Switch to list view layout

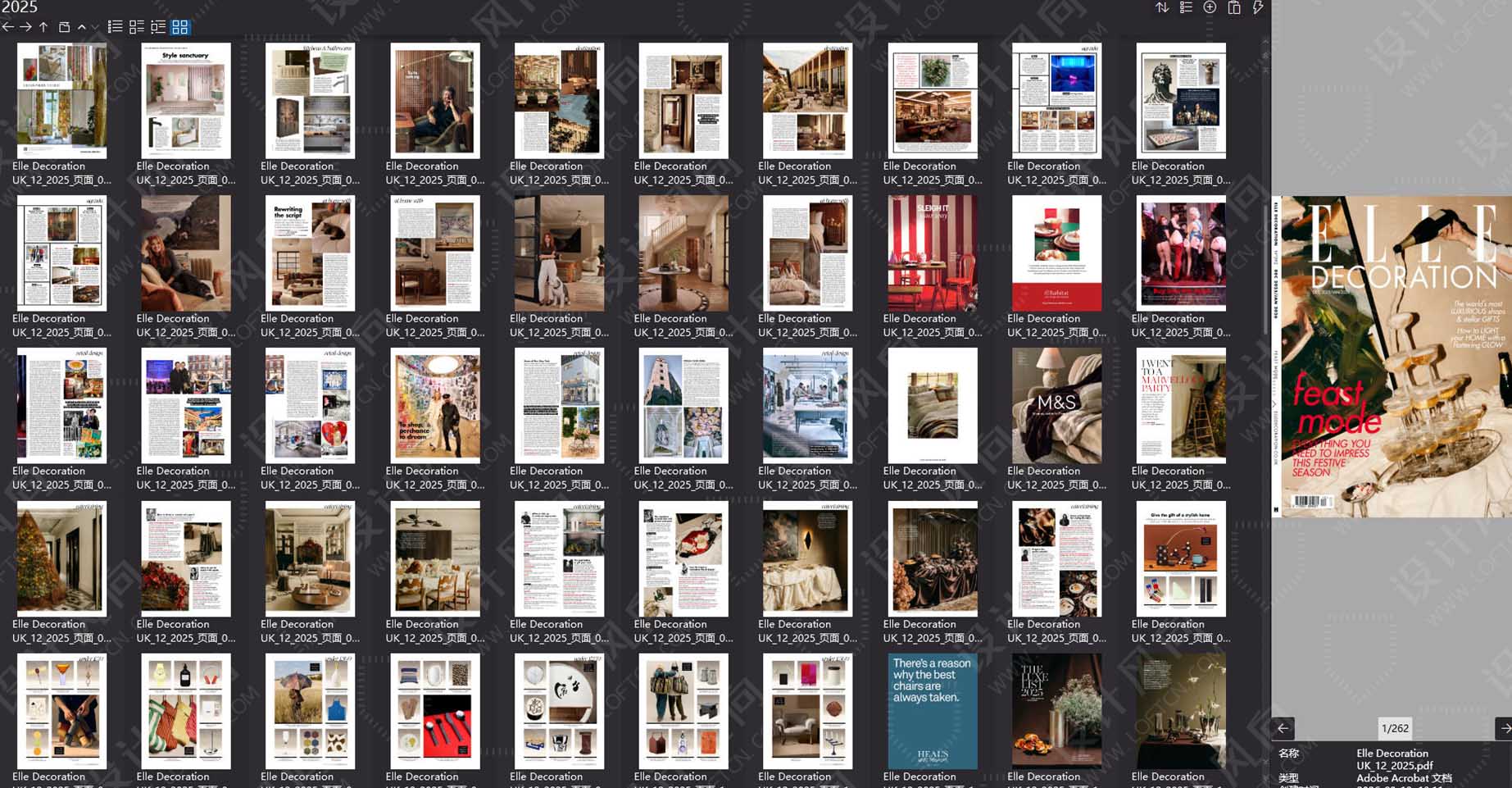pos(115,27)
